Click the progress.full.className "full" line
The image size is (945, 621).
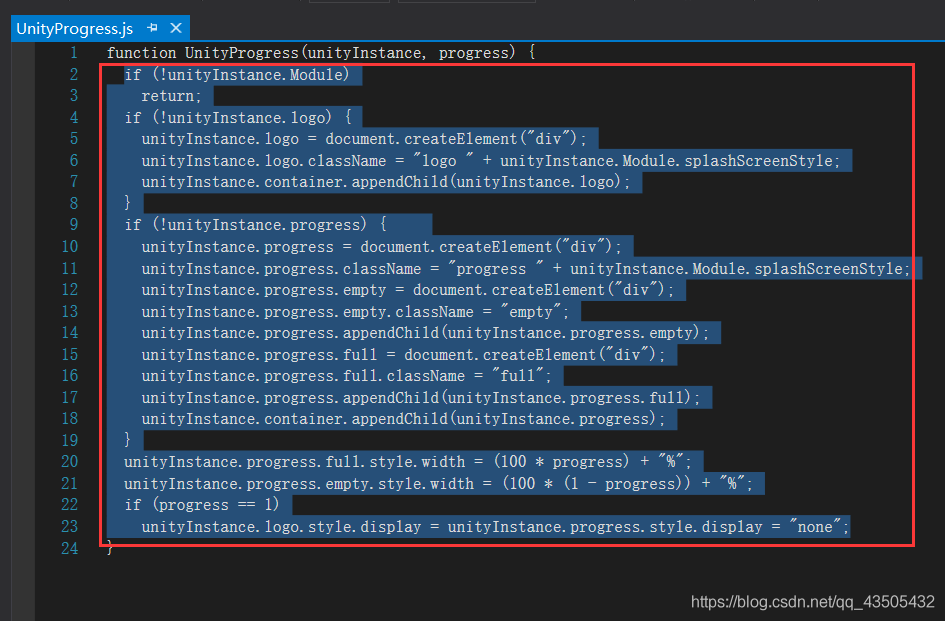pos(347,376)
